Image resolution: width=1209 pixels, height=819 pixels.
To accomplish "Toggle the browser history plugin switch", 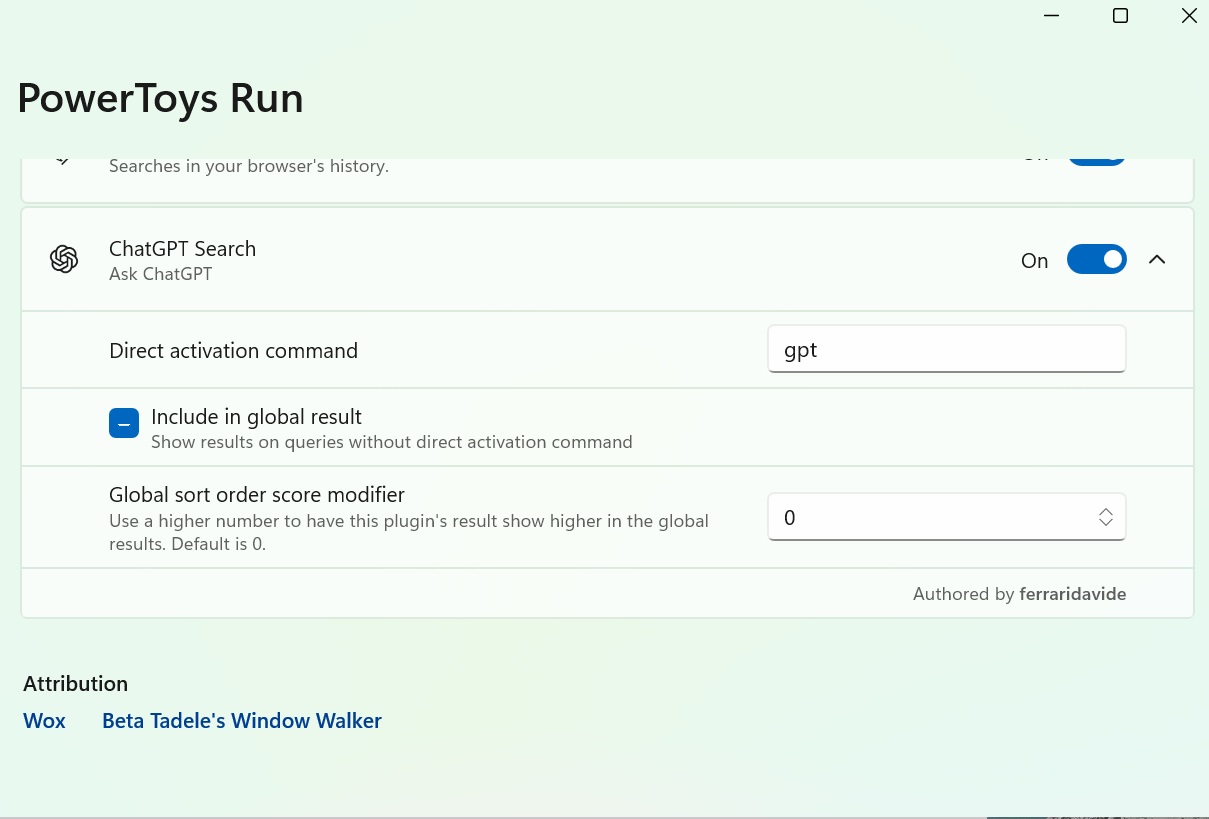I will 1096,159.
